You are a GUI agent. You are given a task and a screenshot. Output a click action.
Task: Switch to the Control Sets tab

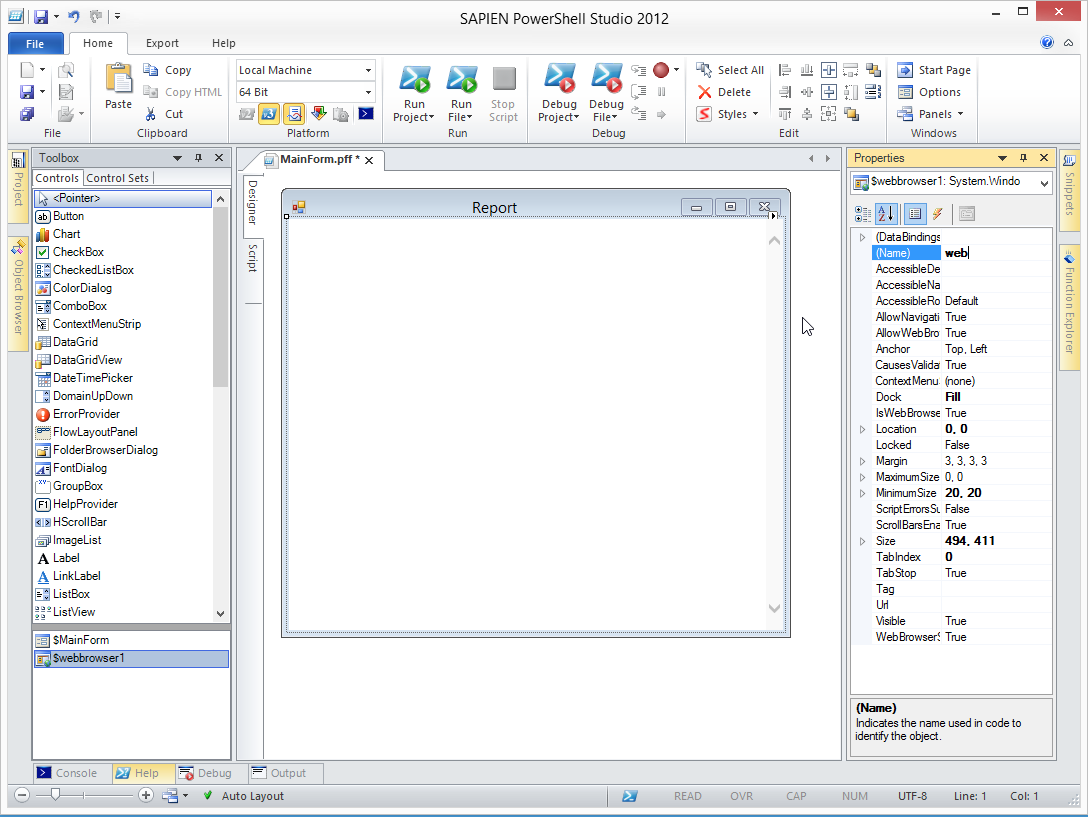coord(118,178)
